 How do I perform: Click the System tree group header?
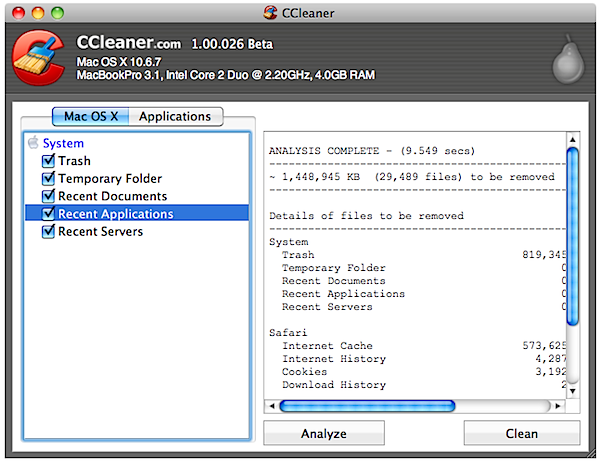point(63,143)
